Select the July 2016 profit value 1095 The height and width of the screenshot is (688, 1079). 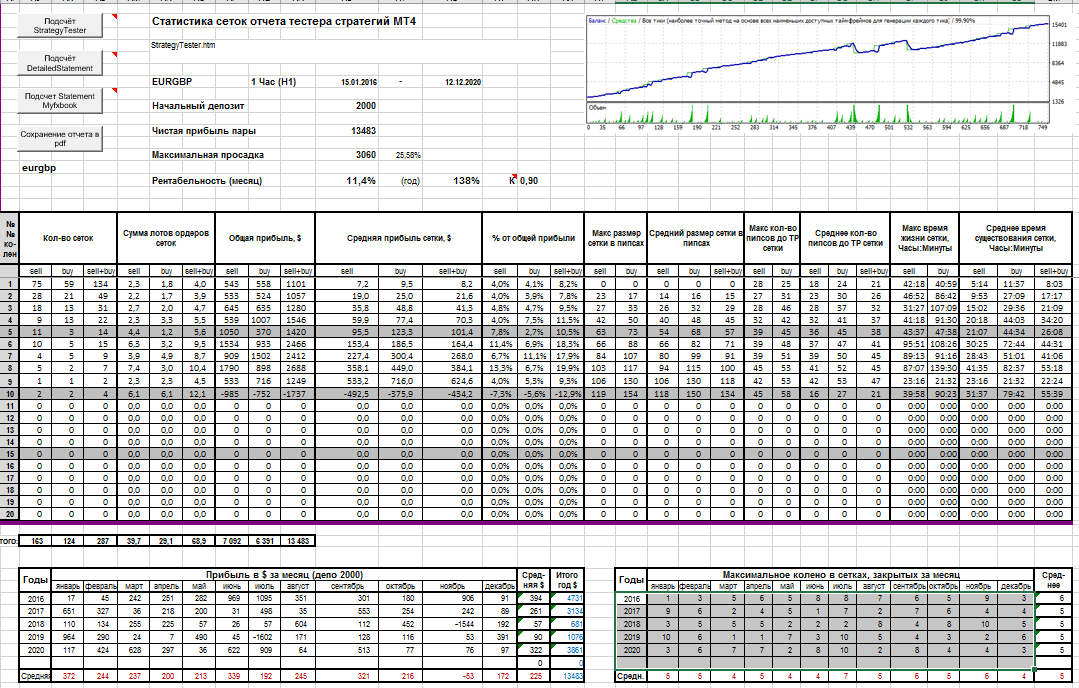pos(264,599)
